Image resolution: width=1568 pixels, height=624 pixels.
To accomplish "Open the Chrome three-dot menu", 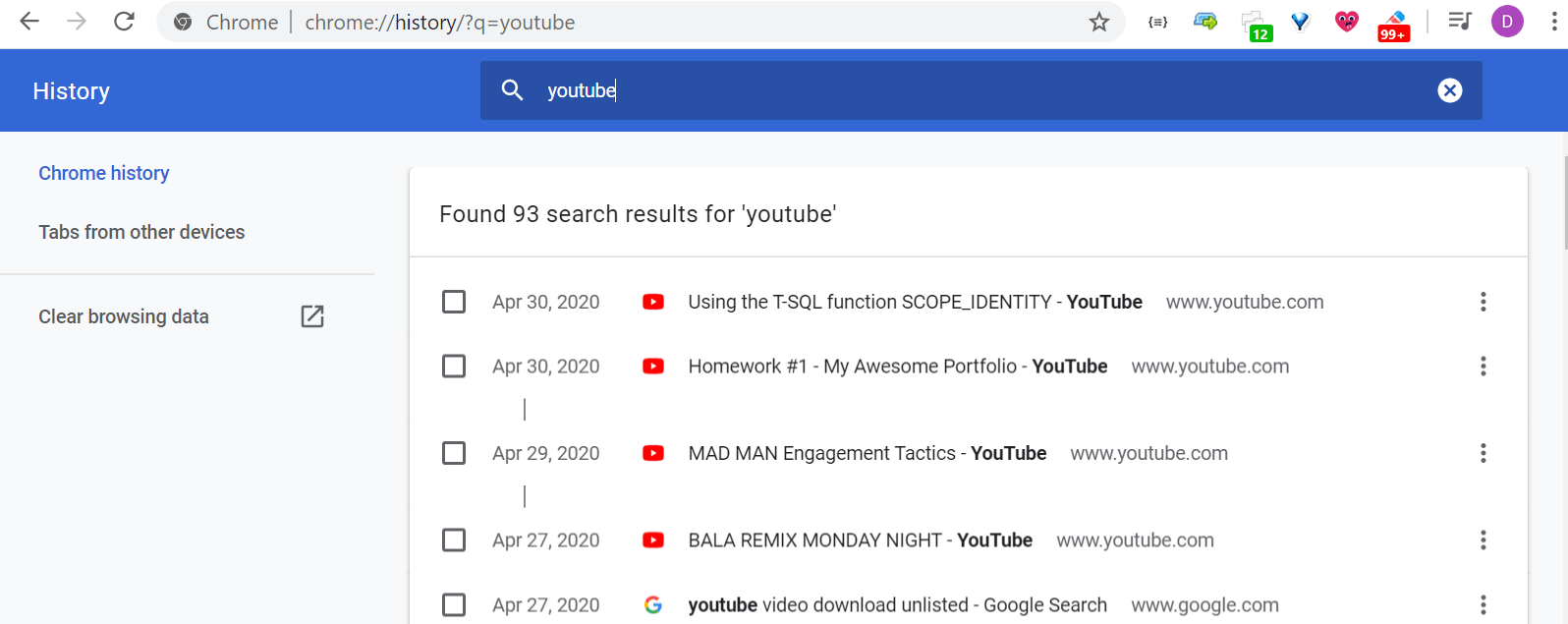I will (x=1554, y=22).
